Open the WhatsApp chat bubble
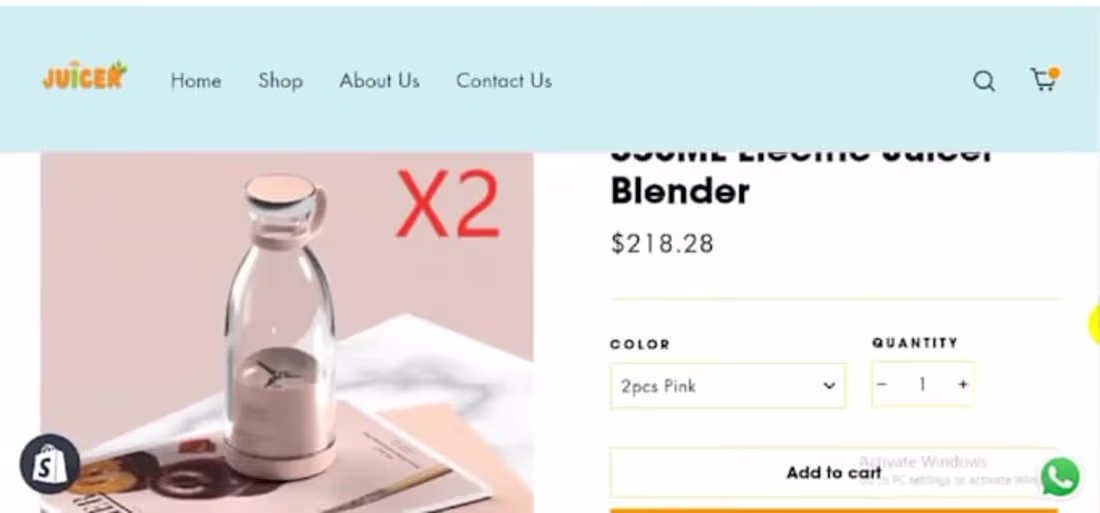Viewport: 1100px width, 513px height. coord(1060,477)
